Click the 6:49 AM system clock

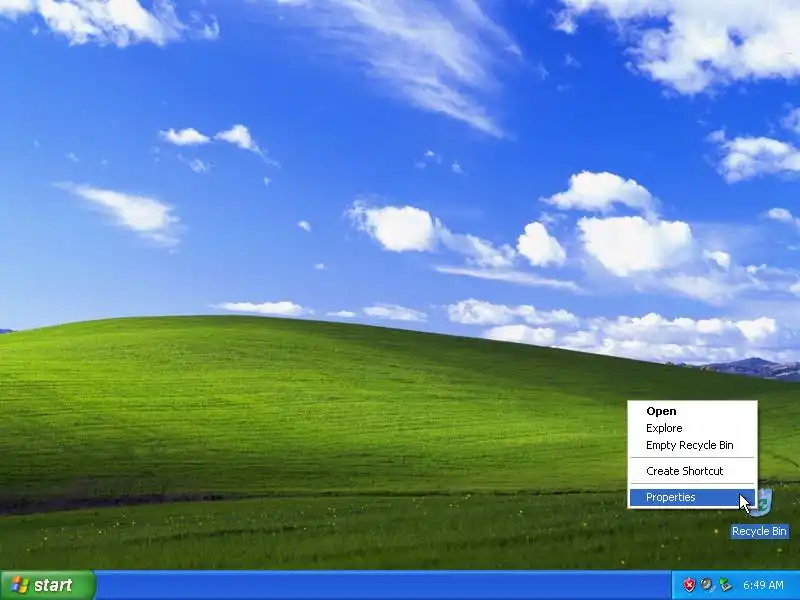(763, 585)
